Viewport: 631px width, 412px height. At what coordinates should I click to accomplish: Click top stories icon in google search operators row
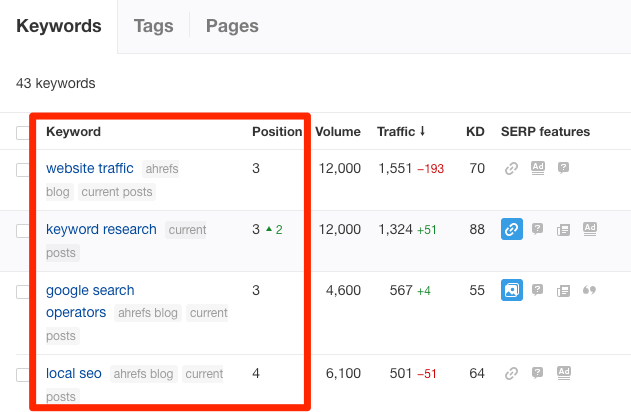pos(563,291)
